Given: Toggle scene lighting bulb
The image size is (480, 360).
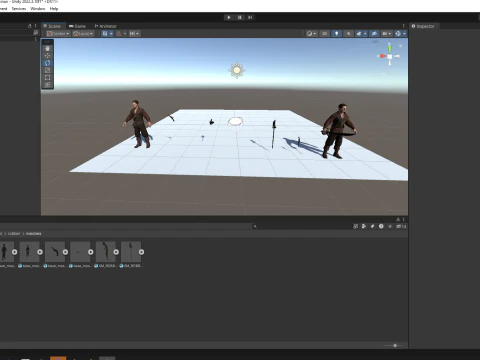Looking at the screenshot, I should [336, 34].
